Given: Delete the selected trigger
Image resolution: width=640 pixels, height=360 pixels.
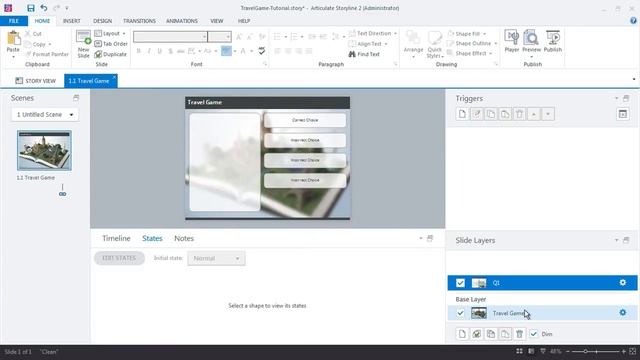Looking at the screenshot, I should click(x=519, y=114).
